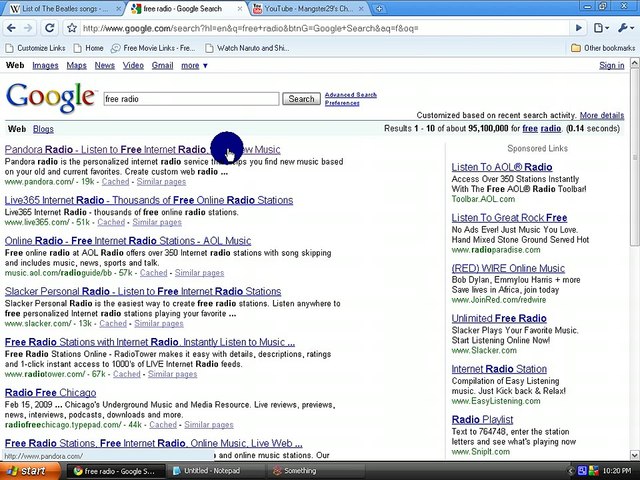This screenshot has width=640, height=480.
Task: Open the Internet Radio Station ad
Action: (x=499, y=369)
